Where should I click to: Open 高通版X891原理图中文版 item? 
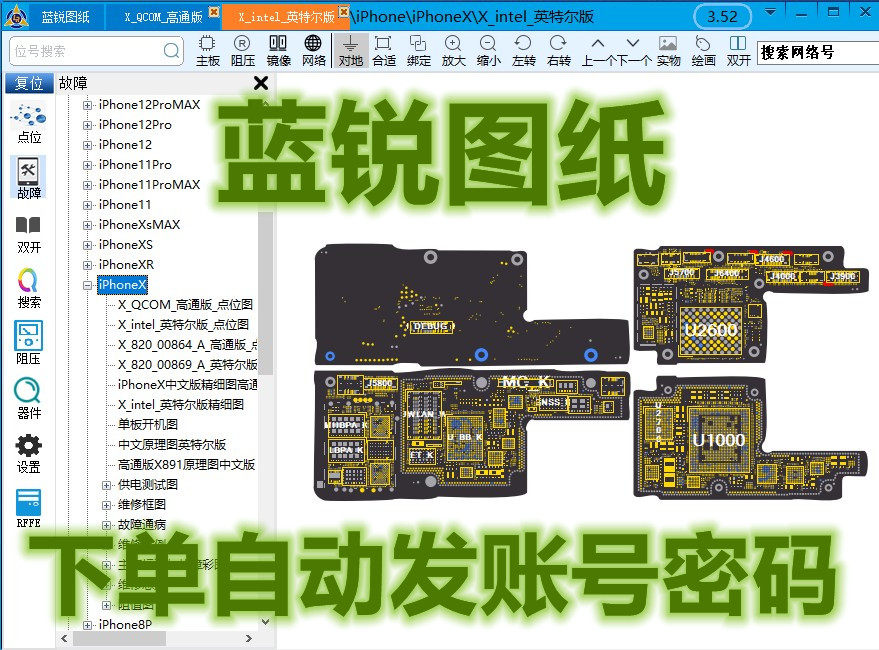click(x=186, y=464)
